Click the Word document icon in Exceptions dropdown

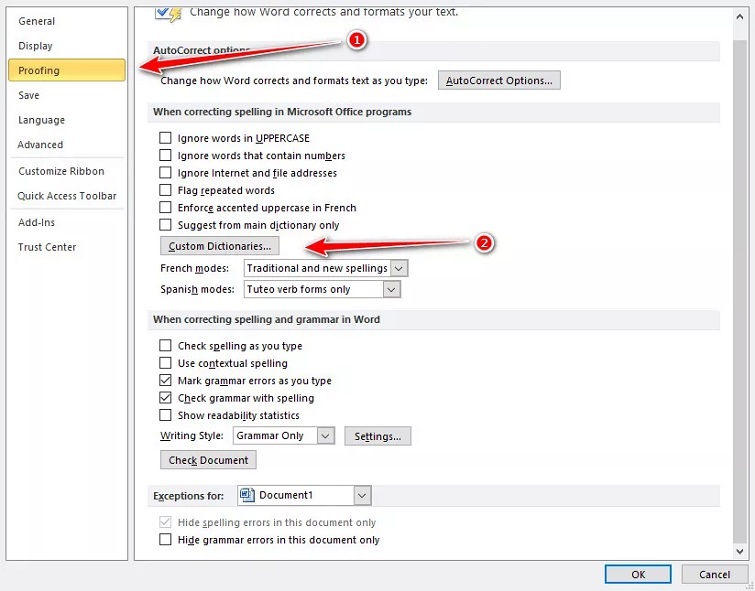point(247,495)
